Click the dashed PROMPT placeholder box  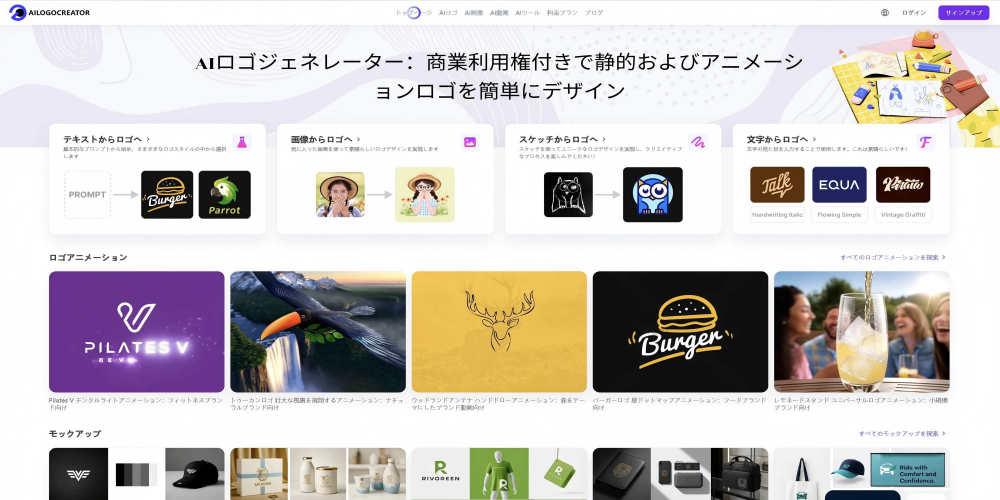point(88,195)
